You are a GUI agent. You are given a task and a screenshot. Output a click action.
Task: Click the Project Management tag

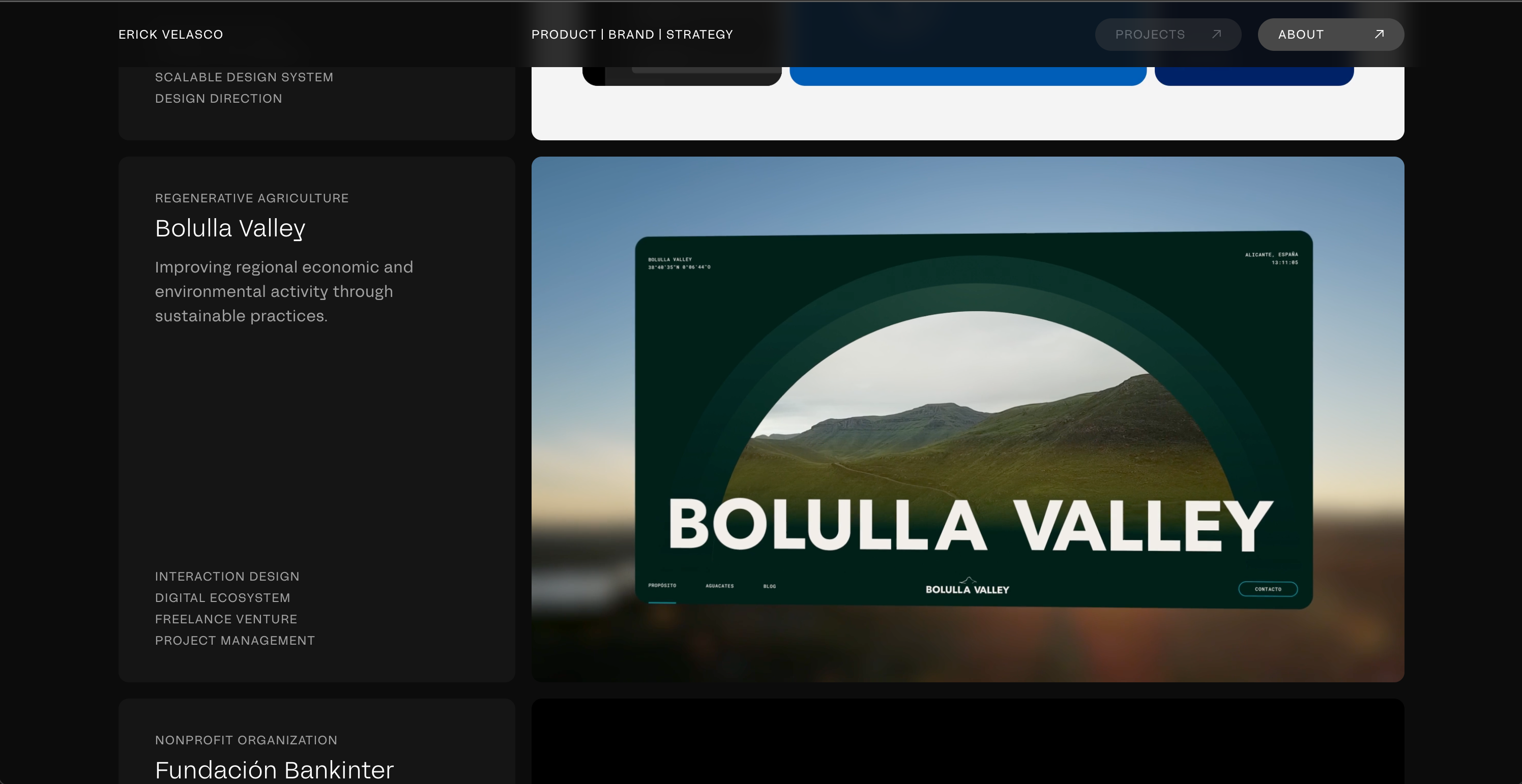(x=235, y=641)
